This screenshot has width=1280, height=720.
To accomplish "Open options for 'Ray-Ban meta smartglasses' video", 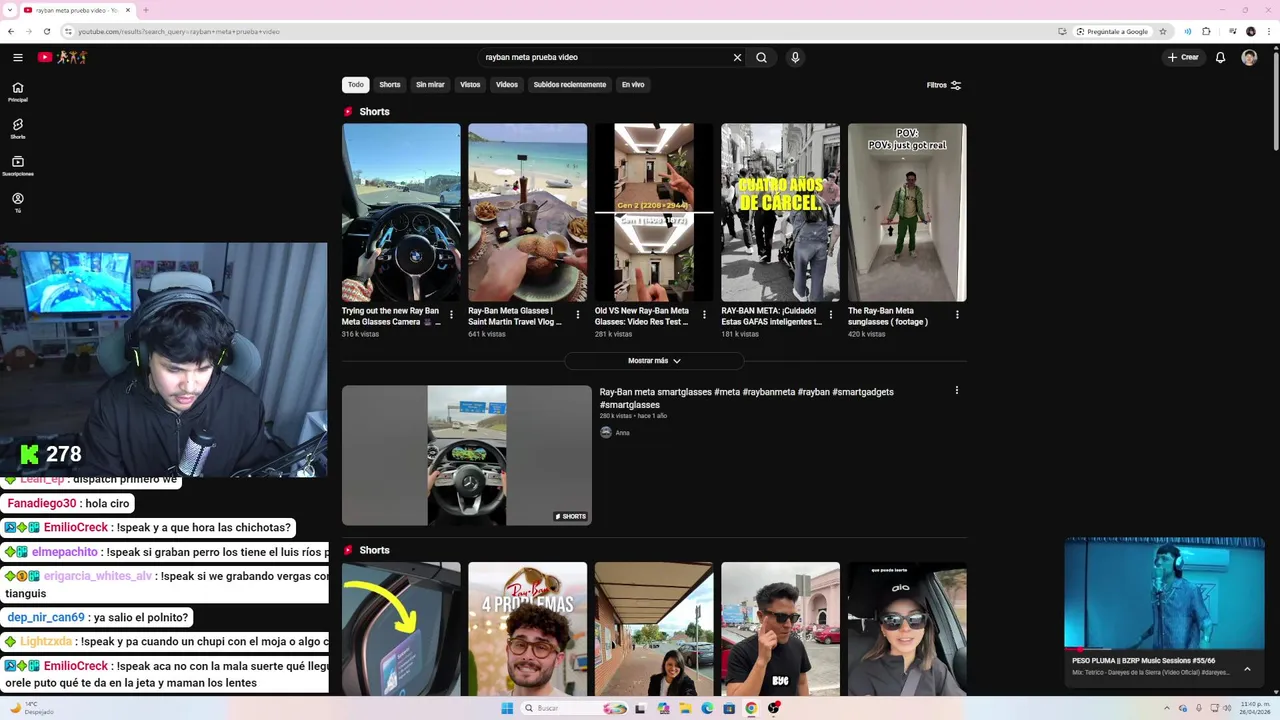I will 956,390.
